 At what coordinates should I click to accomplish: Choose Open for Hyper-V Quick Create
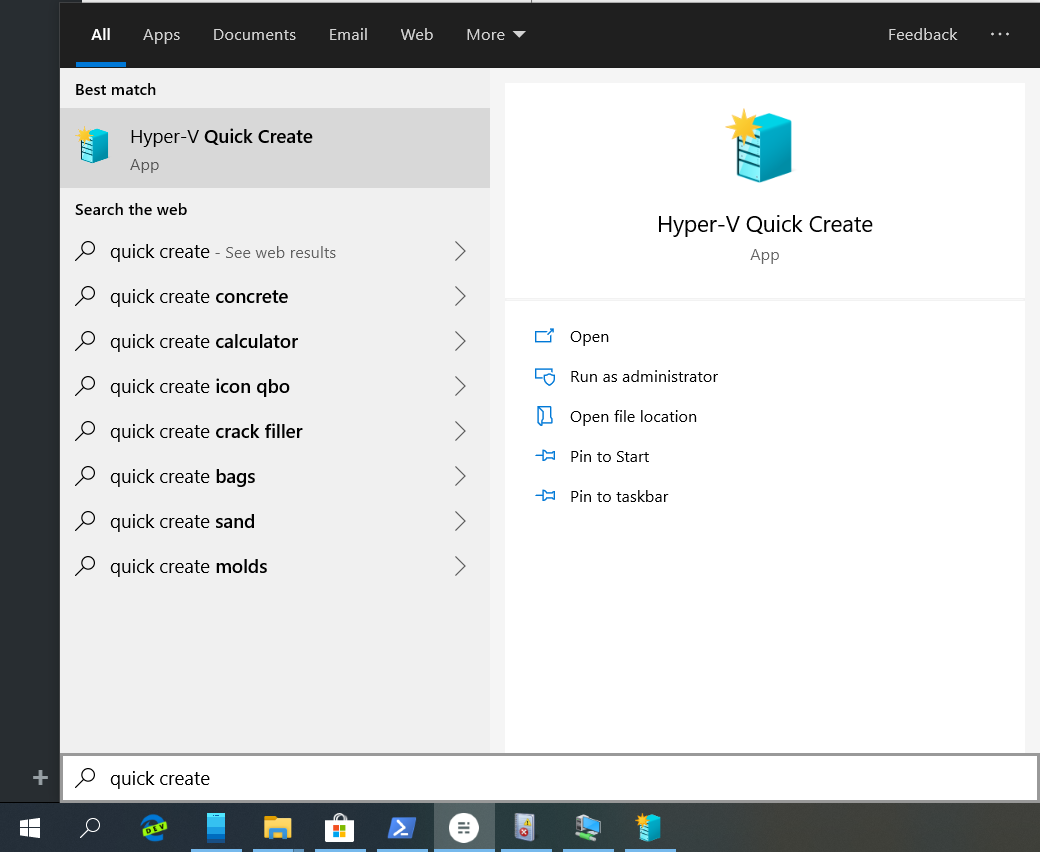tap(589, 337)
